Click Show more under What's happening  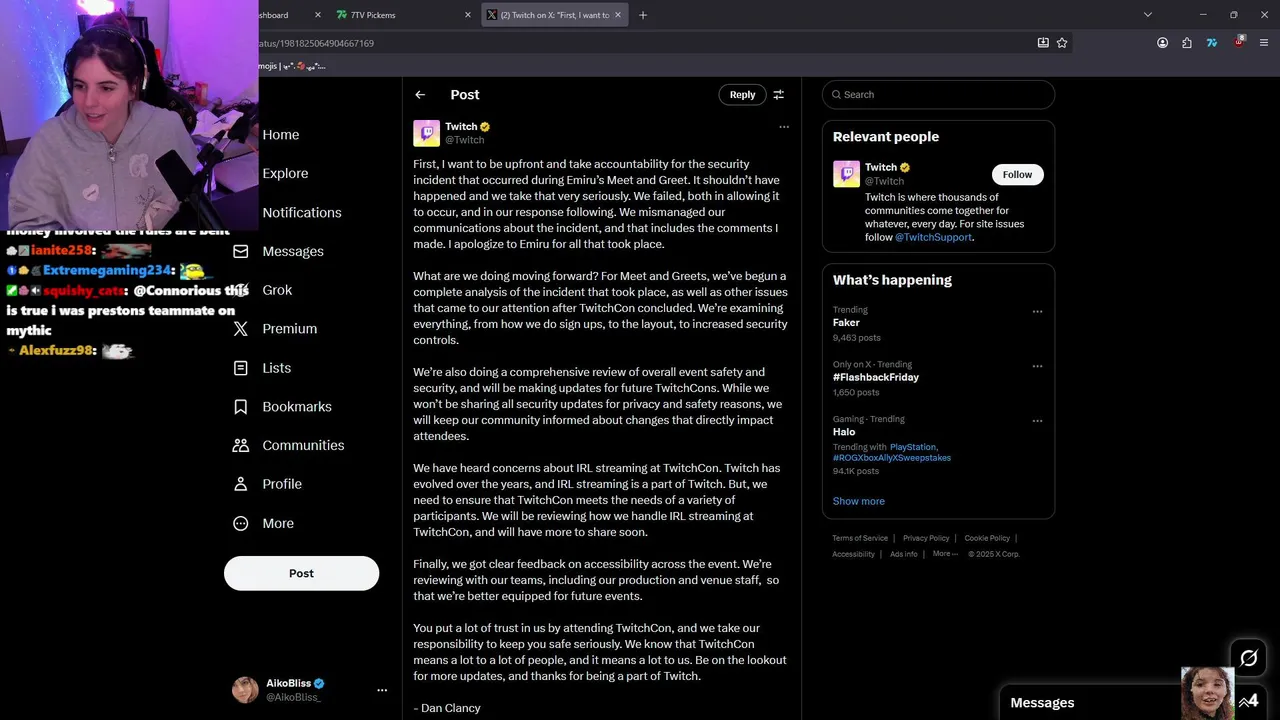[x=859, y=501]
